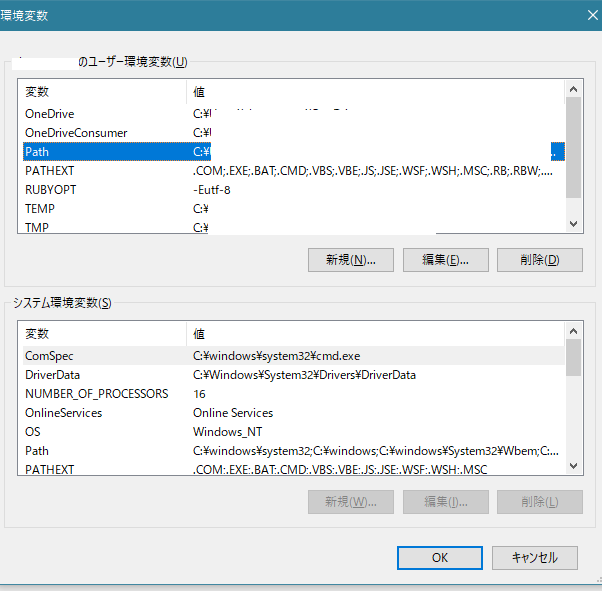Image resolution: width=602 pixels, height=591 pixels.
Task: Confirm with the OK button
Action: (440, 558)
